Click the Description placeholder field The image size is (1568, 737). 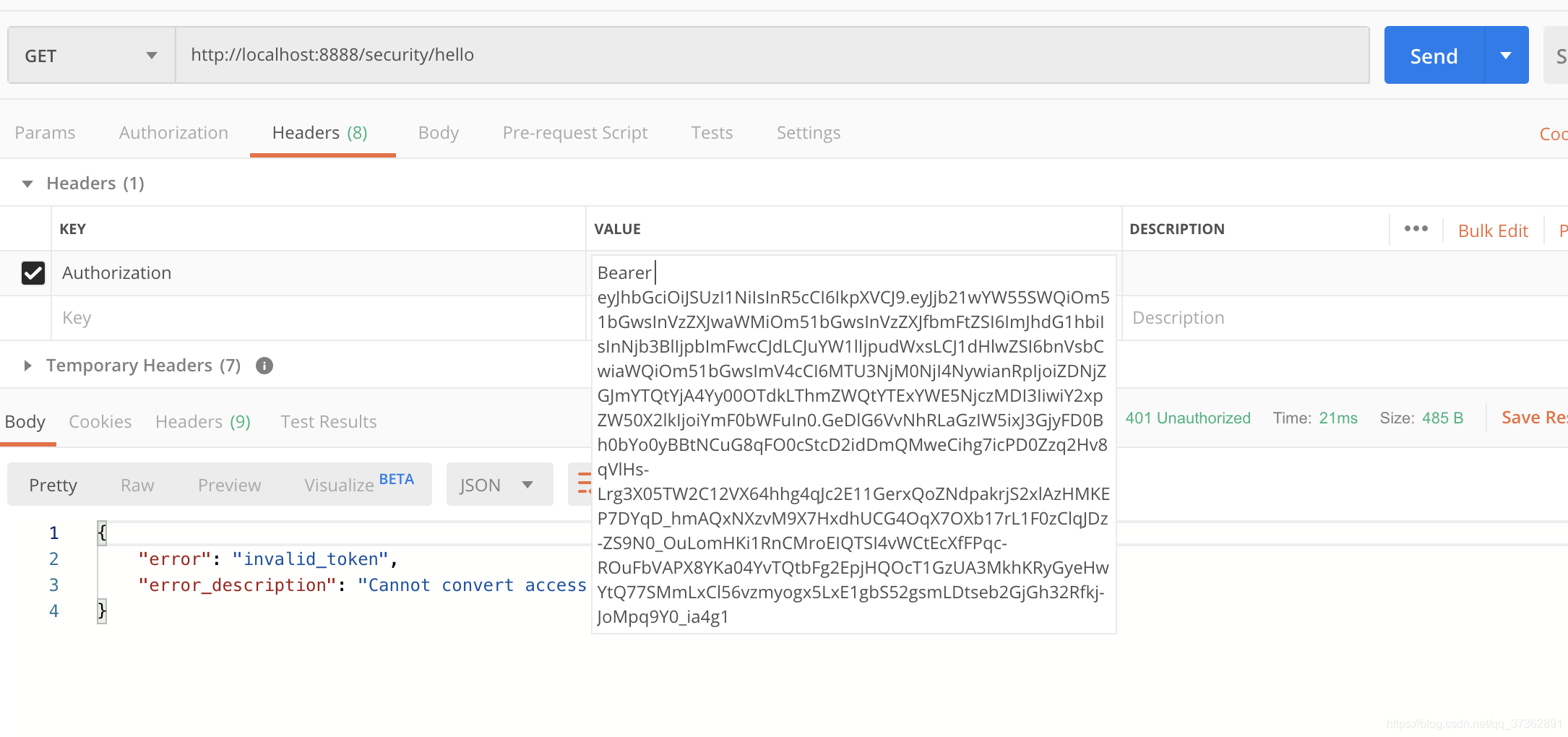pyautogui.click(x=1344, y=318)
